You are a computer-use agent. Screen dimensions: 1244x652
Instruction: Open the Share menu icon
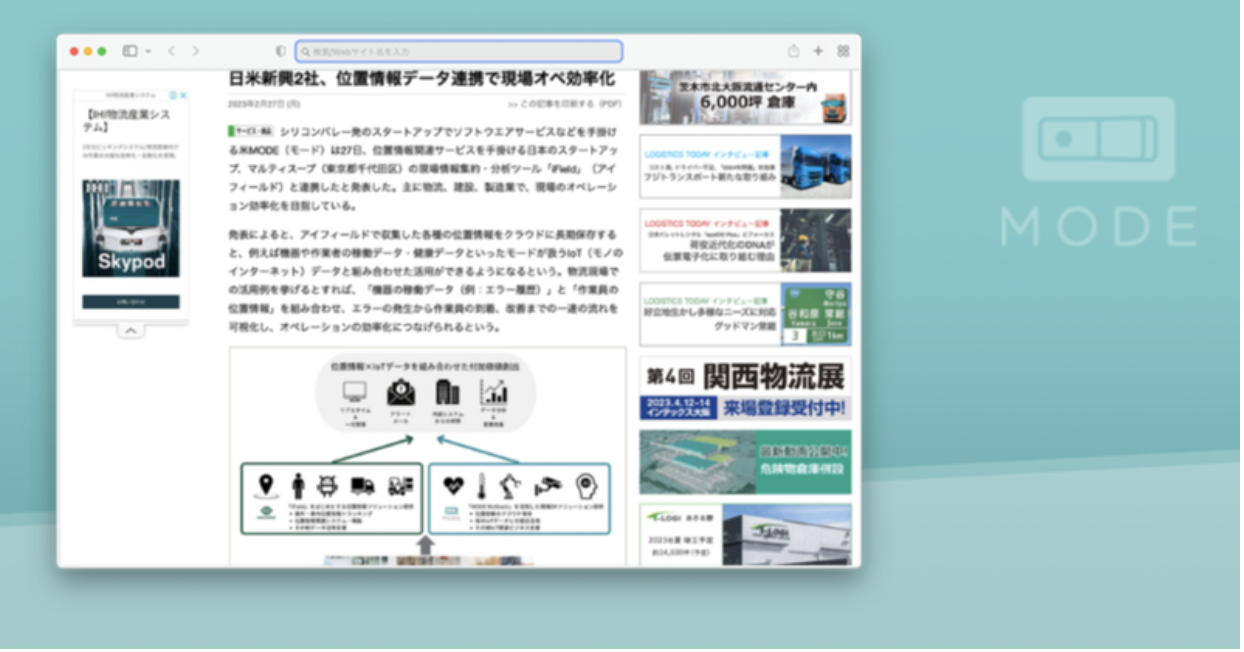tap(794, 51)
